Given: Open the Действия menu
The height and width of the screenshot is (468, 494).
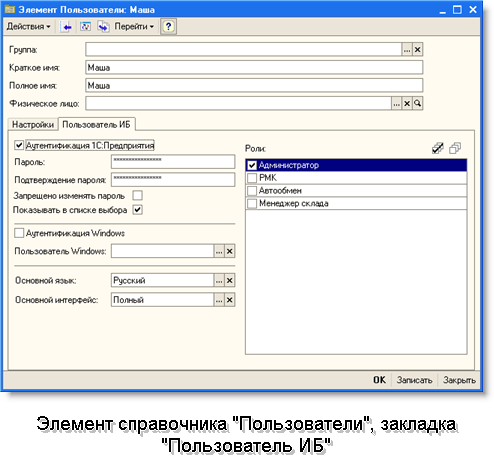Looking at the screenshot, I should 29,26.
